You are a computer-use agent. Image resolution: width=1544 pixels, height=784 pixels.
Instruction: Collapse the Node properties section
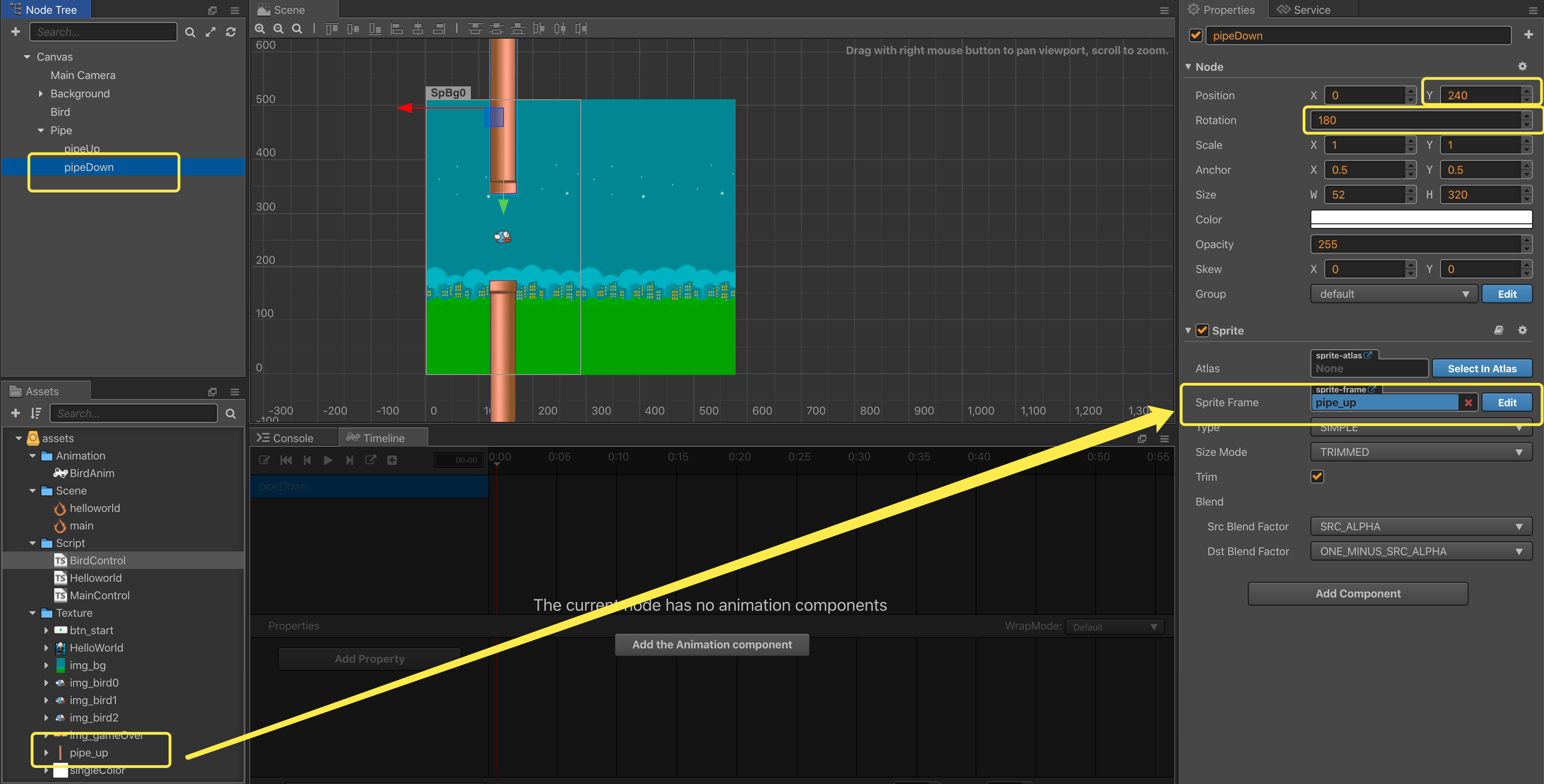(1189, 67)
